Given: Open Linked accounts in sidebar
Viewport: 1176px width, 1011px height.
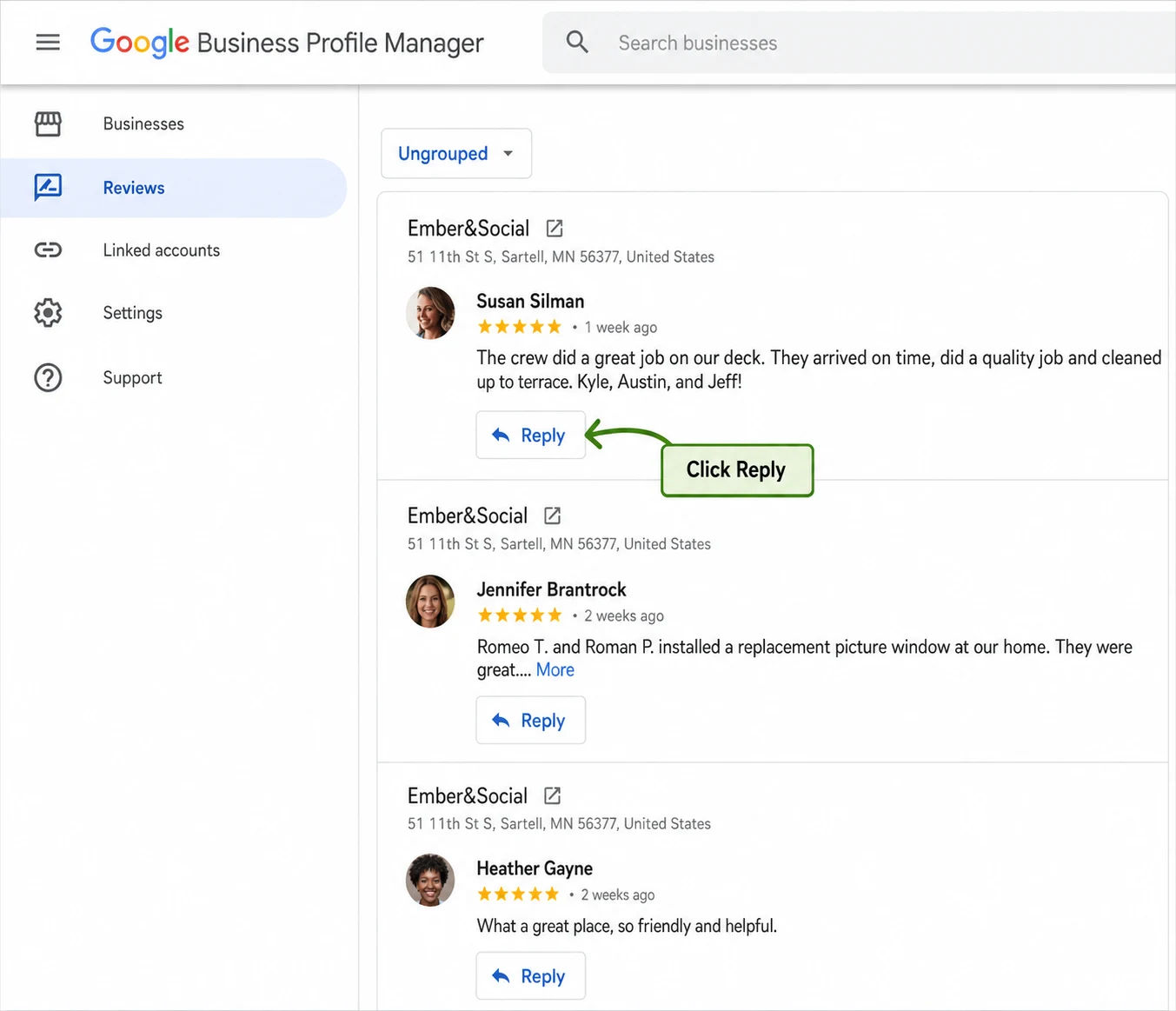Looking at the screenshot, I should coord(162,250).
